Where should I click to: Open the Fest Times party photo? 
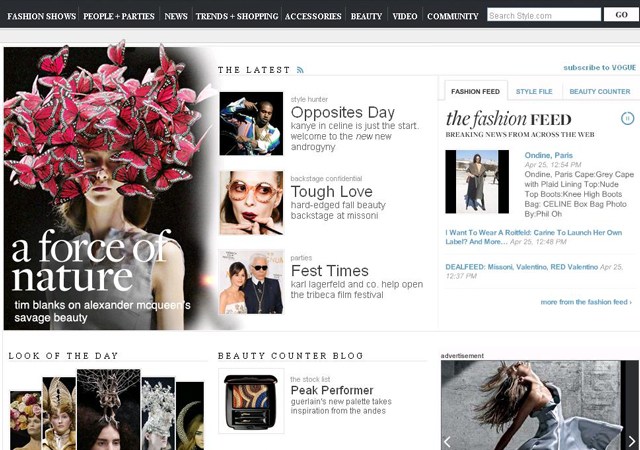point(251,282)
